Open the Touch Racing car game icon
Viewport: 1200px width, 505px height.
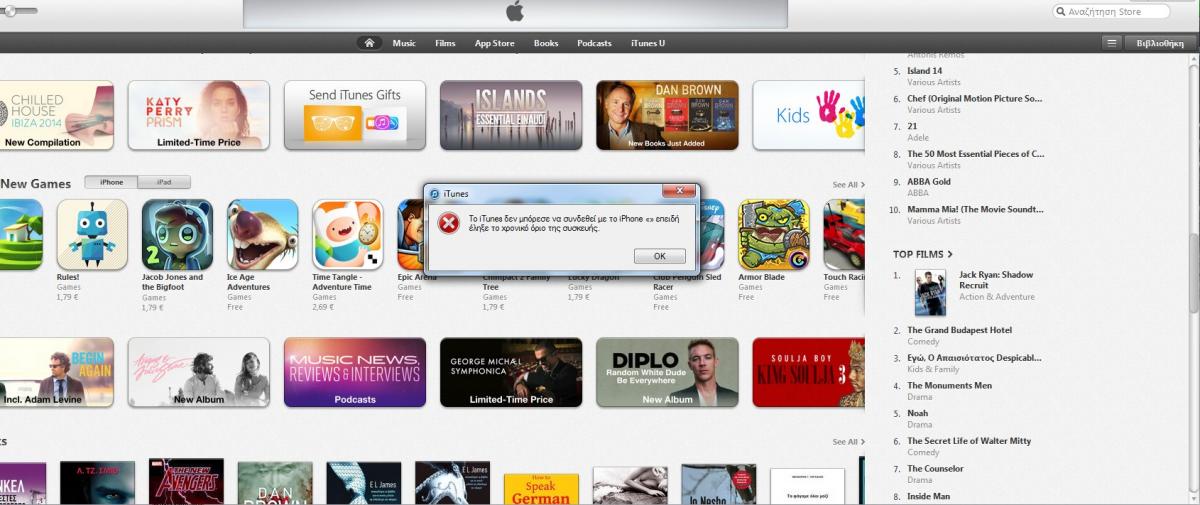point(844,234)
